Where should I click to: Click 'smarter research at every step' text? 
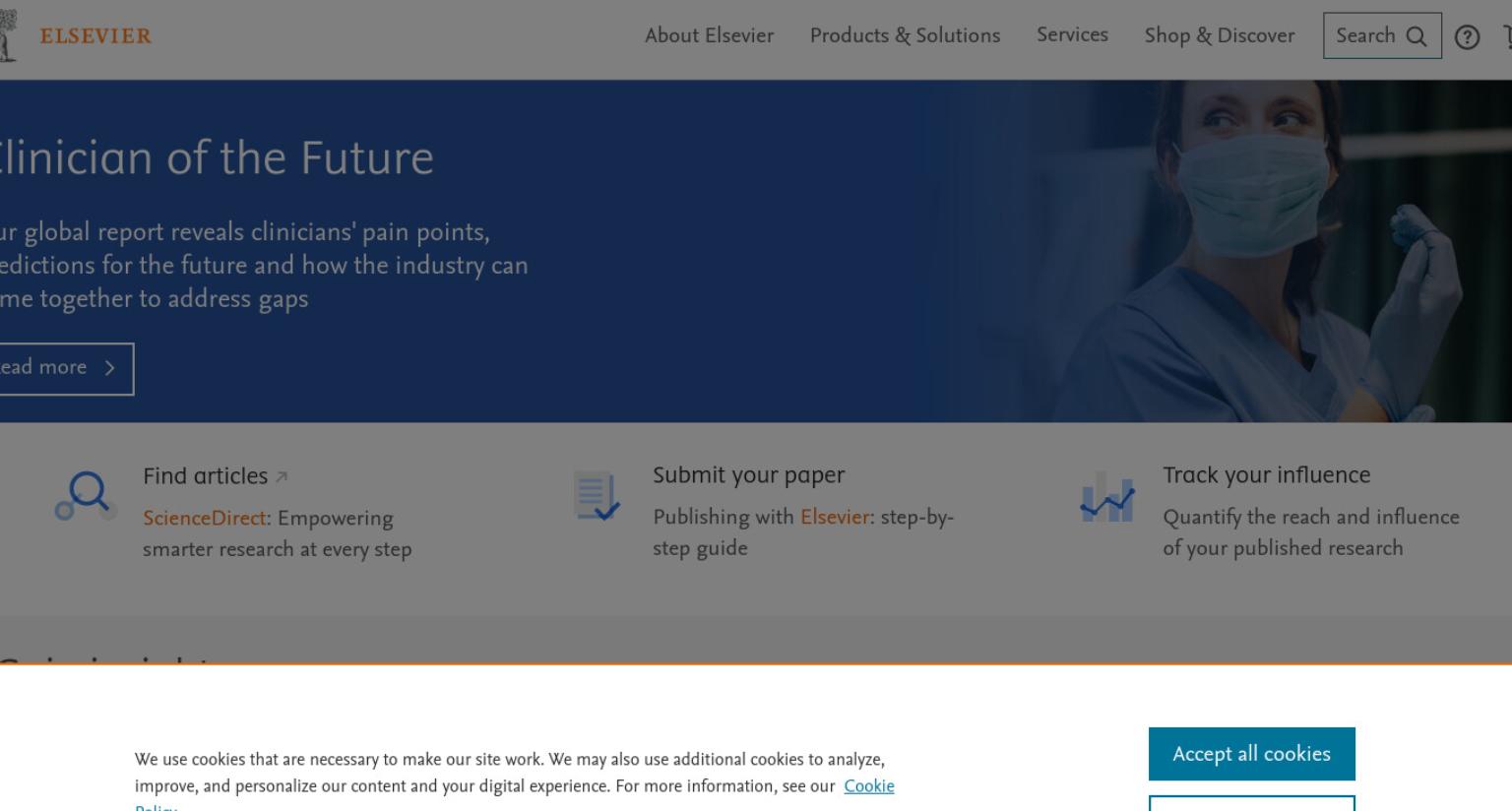click(277, 549)
